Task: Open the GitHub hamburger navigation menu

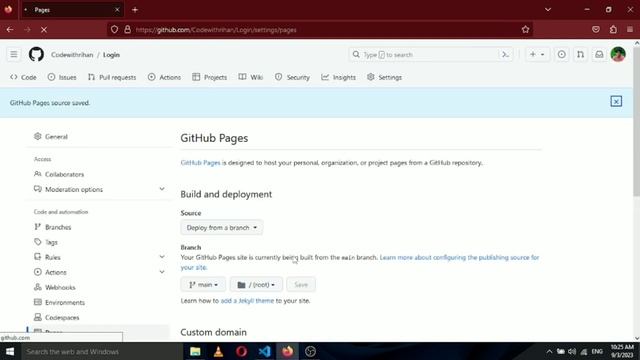Action: click(x=14, y=54)
